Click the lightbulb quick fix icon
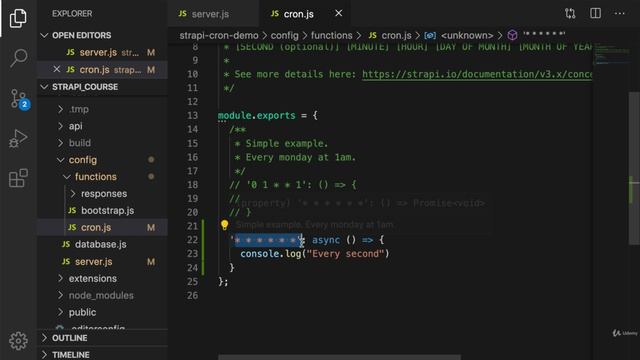Viewport: 640px width, 360px height. coord(224,225)
